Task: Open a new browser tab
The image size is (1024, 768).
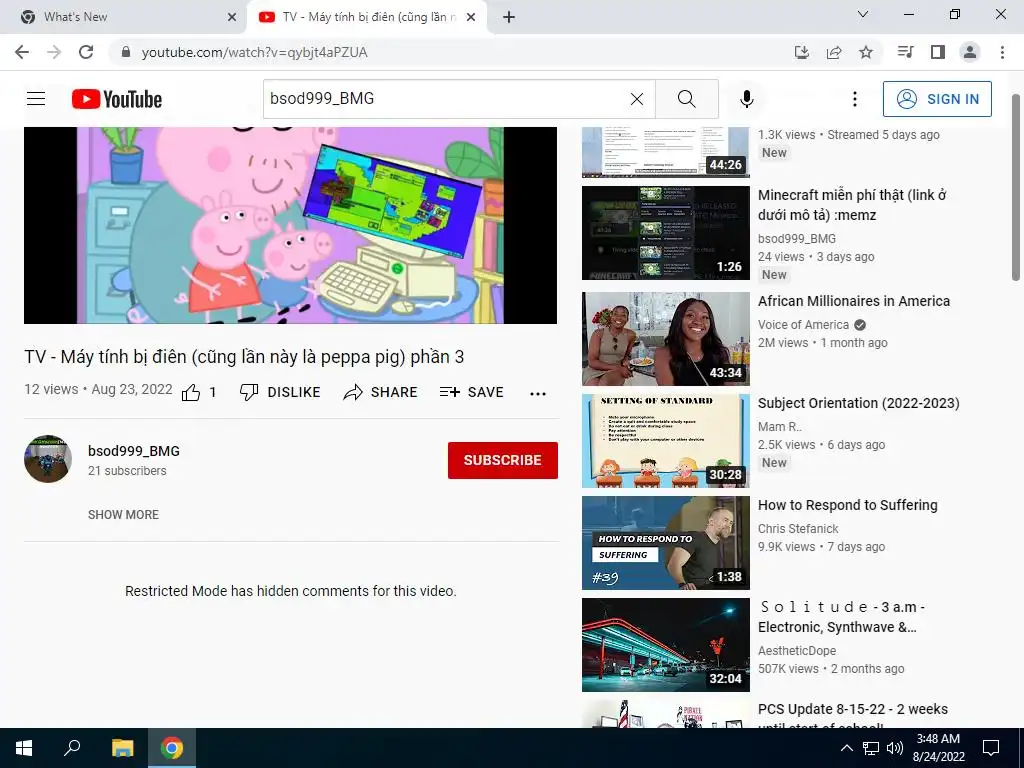Action: (509, 17)
